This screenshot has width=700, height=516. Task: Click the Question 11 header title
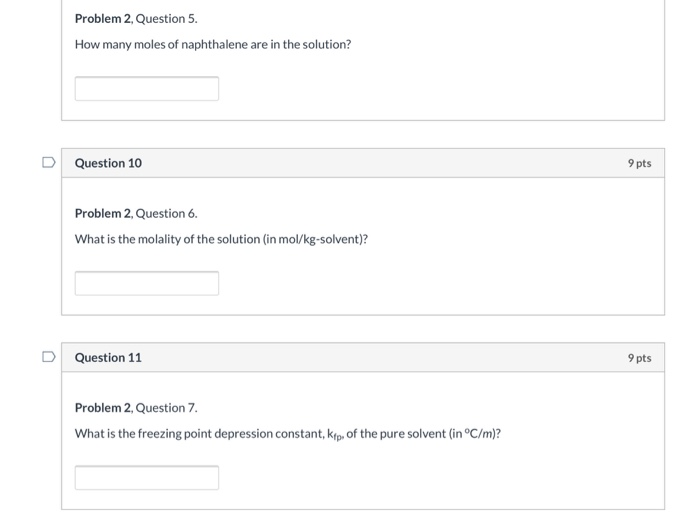pyautogui.click(x=108, y=358)
